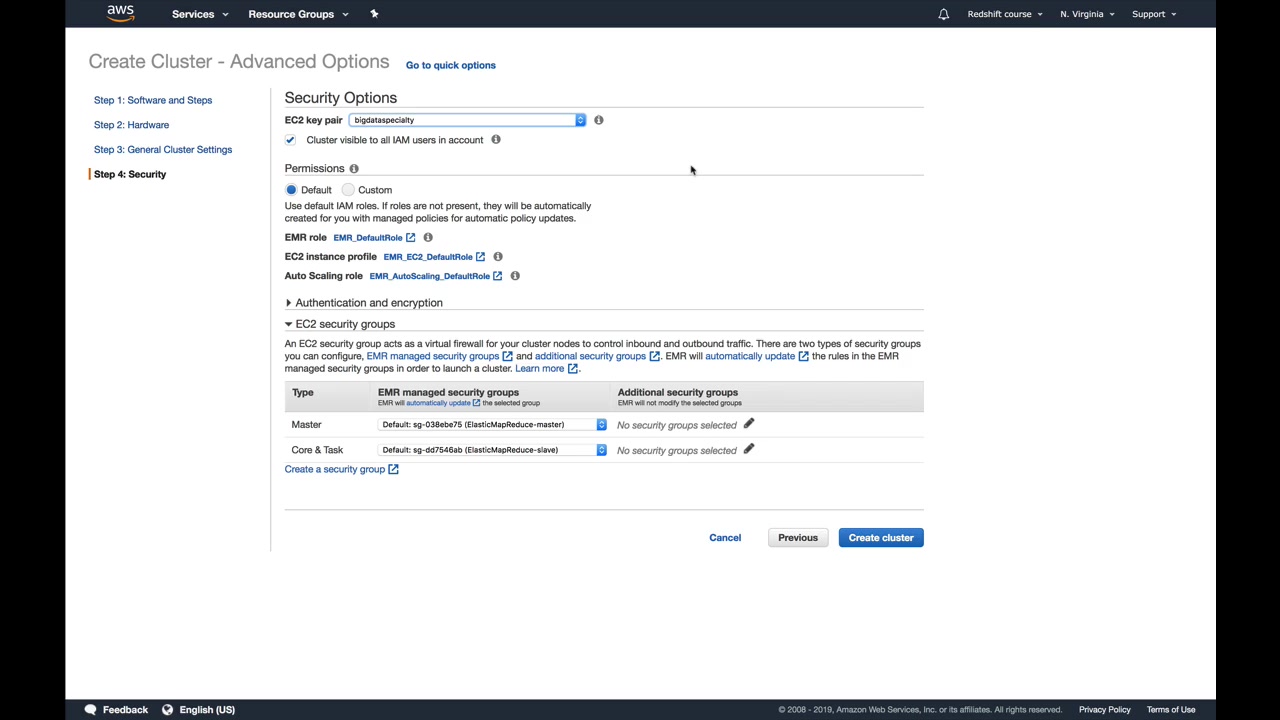Expand Authentication and encryption section
Screen dimensions: 1280x720
coord(364,303)
